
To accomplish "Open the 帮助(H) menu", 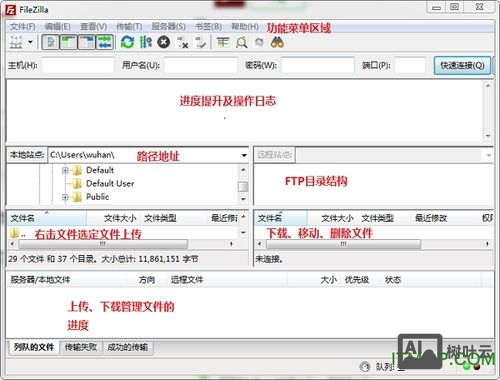I will [x=245, y=27].
